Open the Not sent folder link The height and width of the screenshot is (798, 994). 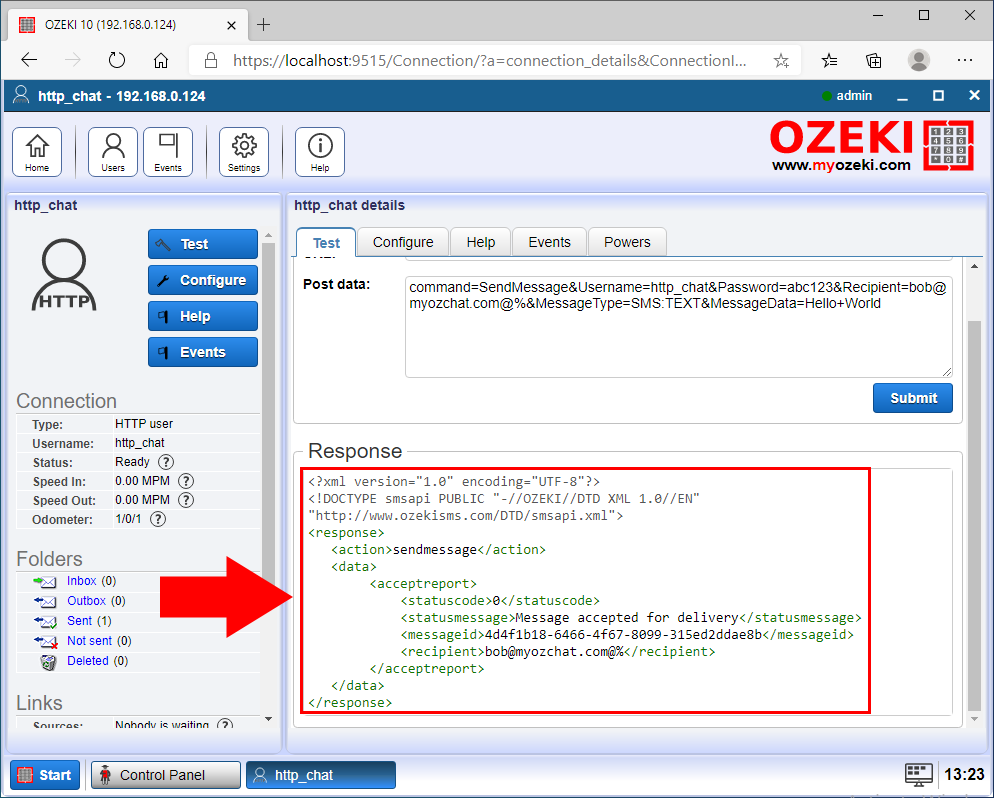click(89, 641)
